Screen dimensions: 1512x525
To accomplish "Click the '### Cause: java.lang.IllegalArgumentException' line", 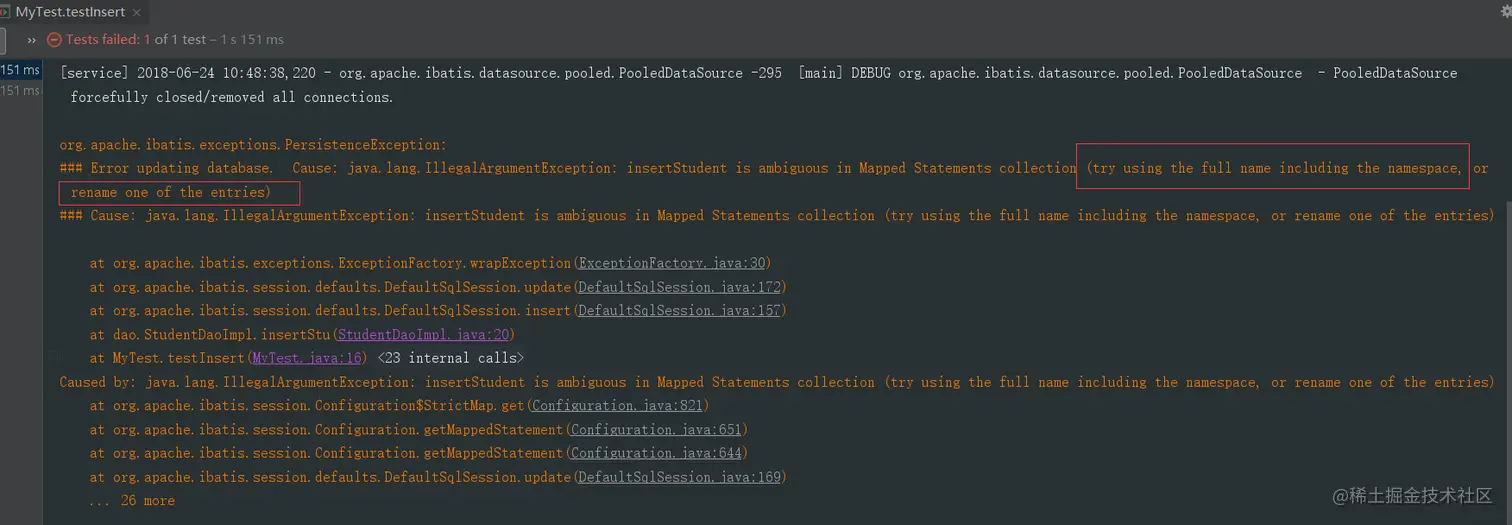I will pyautogui.click(x=777, y=216).
